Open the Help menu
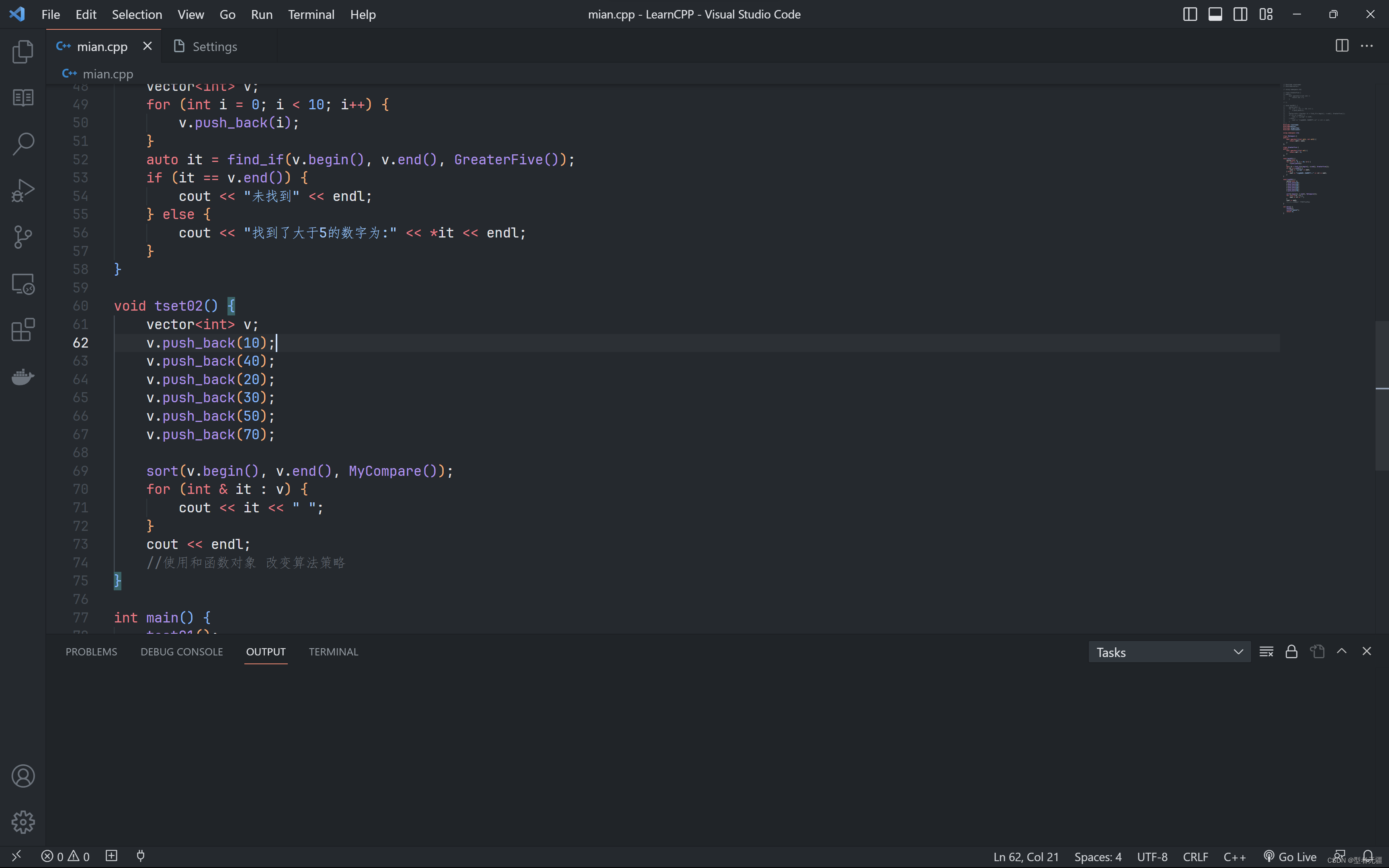The image size is (1389, 868). tap(363, 14)
